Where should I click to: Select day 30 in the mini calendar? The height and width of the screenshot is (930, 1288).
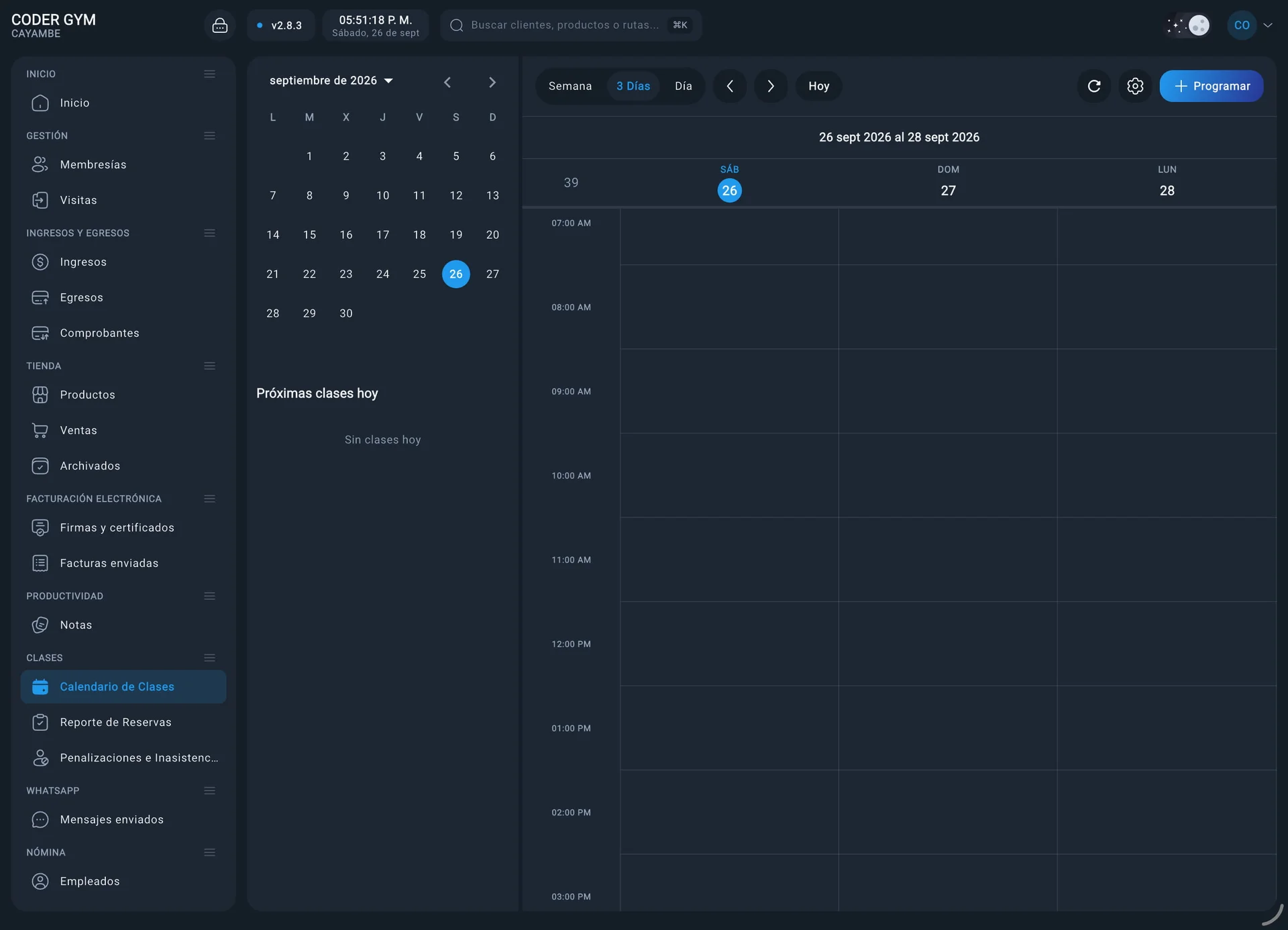tap(346, 313)
